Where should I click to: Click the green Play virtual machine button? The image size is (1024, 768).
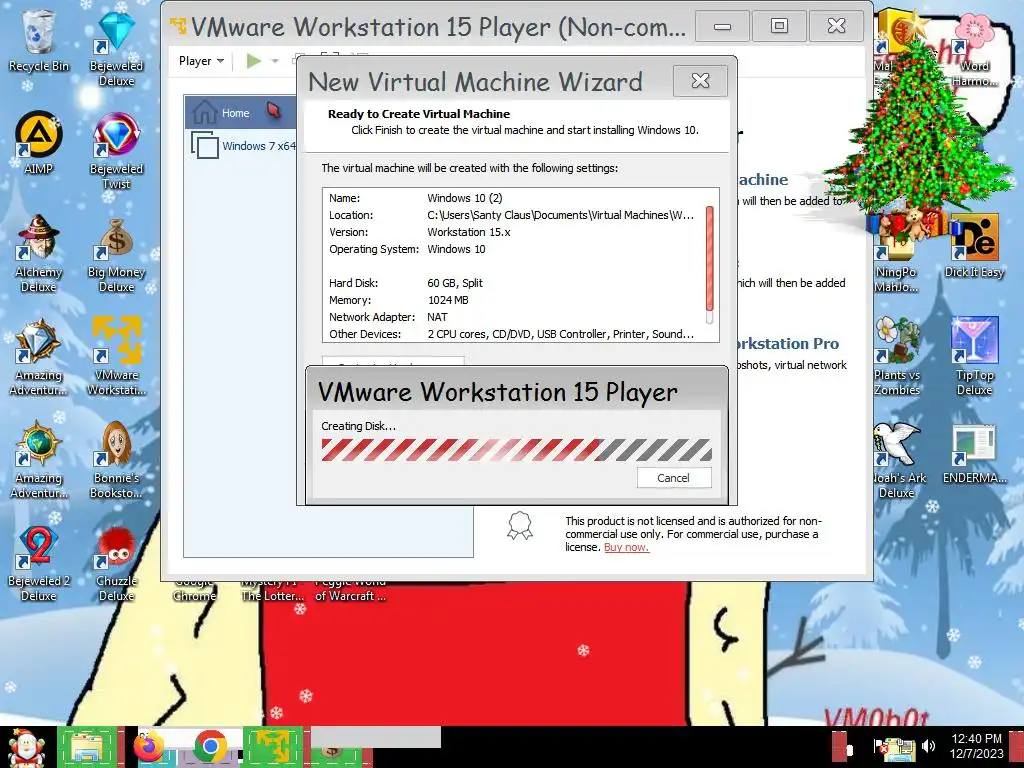[253, 61]
